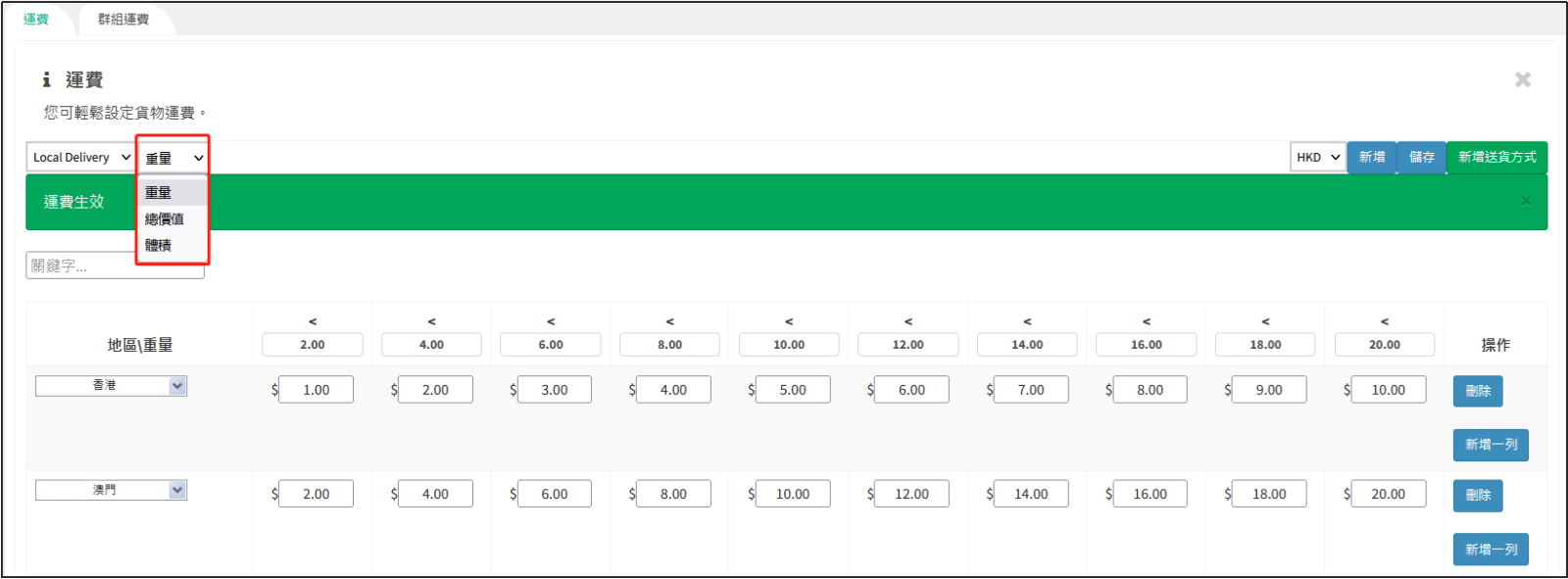Dismiss the green 運費生效 notification
Image resolution: width=1568 pixels, height=579 pixels.
point(1525,202)
